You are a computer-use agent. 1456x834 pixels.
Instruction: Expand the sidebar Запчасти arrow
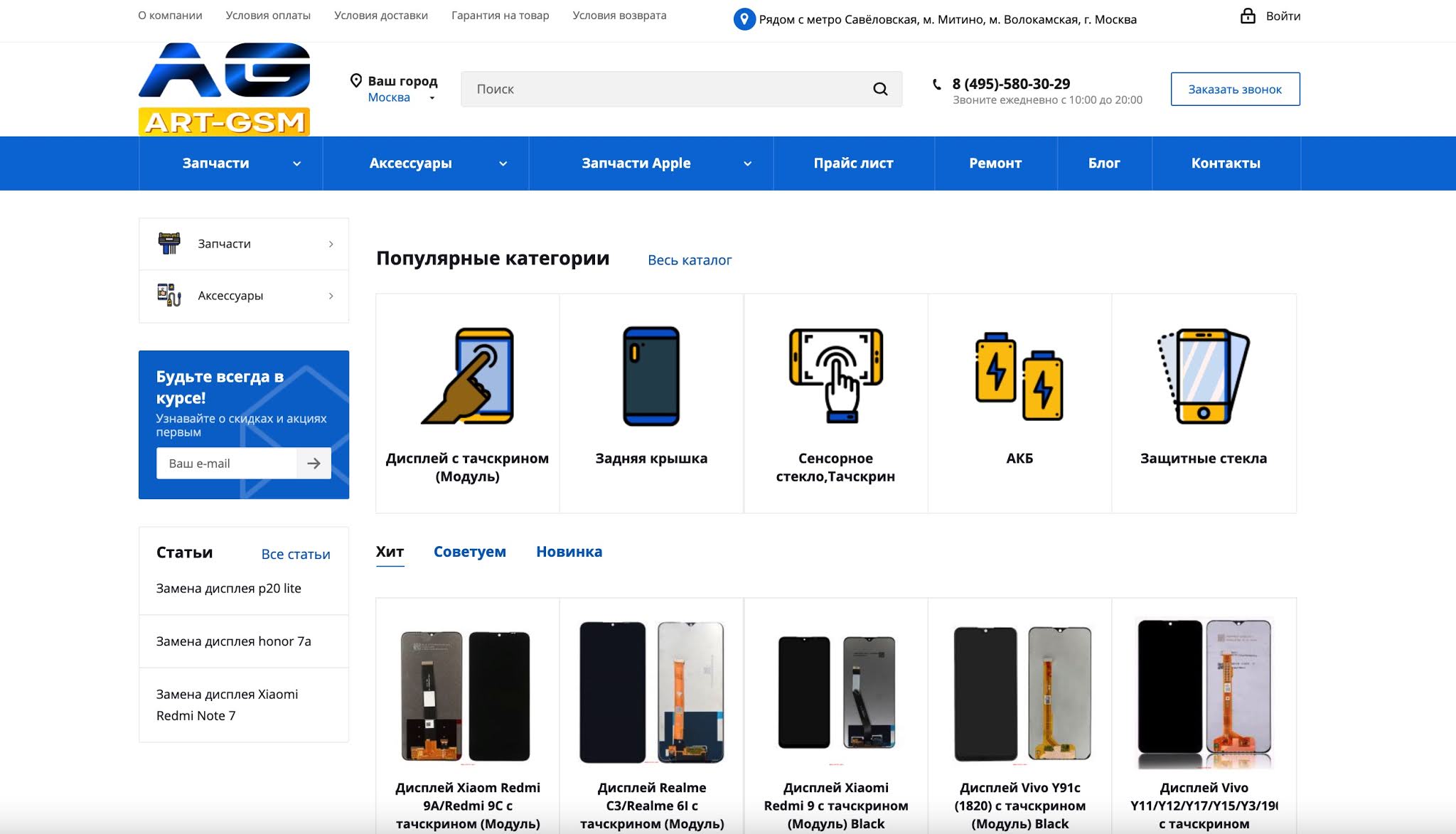[x=331, y=244]
